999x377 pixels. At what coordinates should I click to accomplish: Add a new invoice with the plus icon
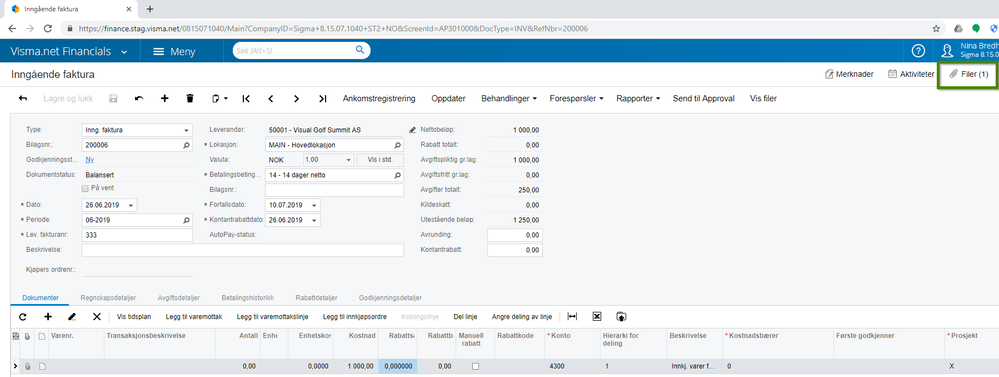pos(164,99)
